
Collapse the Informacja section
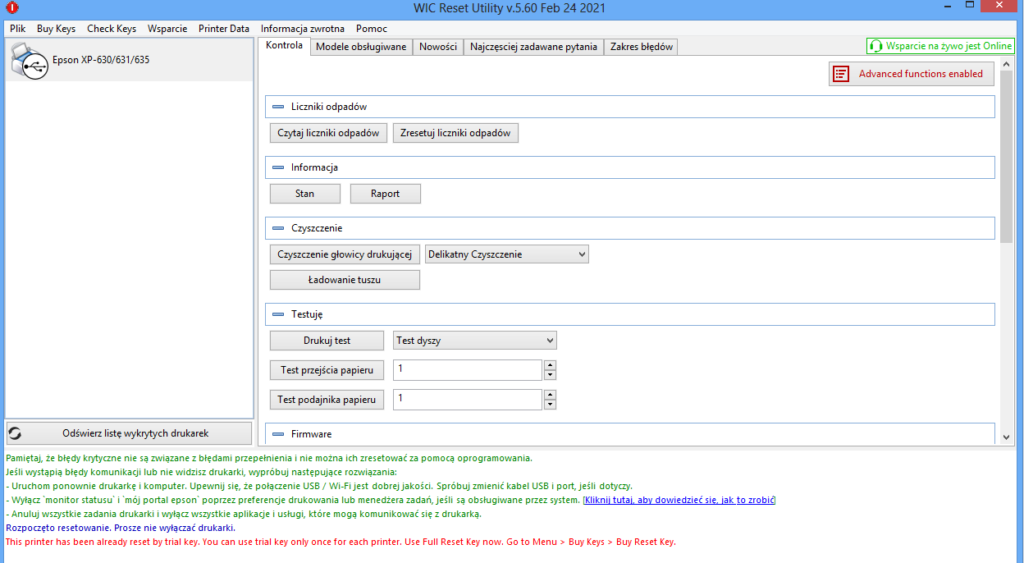coord(278,167)
